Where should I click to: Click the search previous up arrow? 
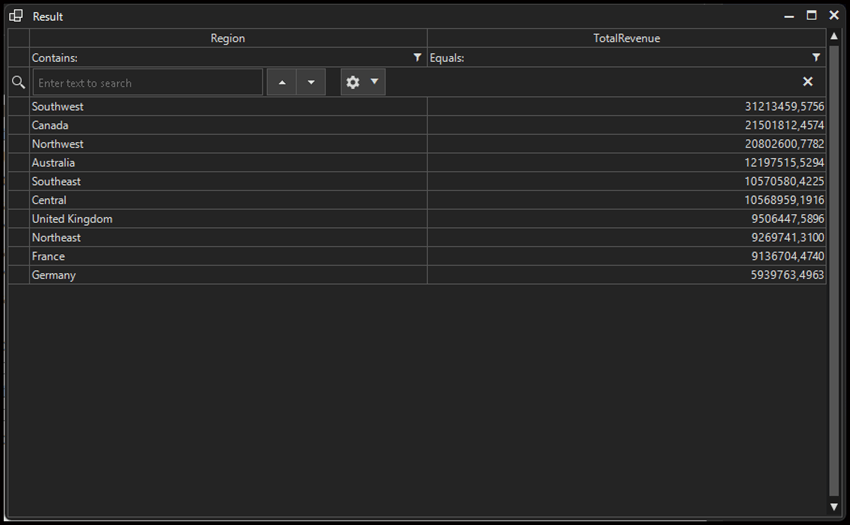[x=282, y=83]
